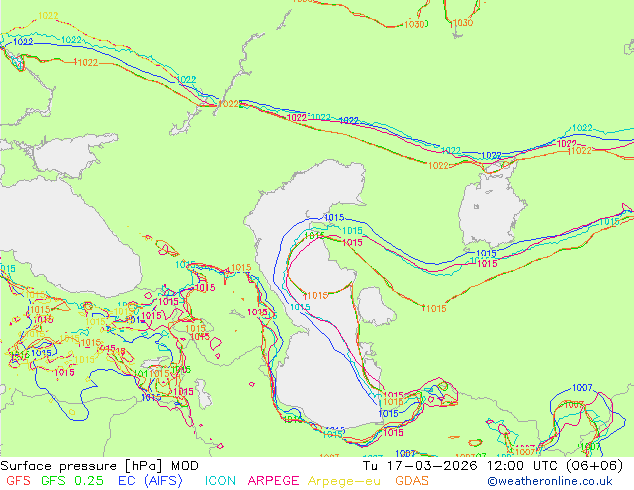Click the EC (AIFS) legend label
Viewport: 634px width, 490px height.
click(x=150, y=481)
